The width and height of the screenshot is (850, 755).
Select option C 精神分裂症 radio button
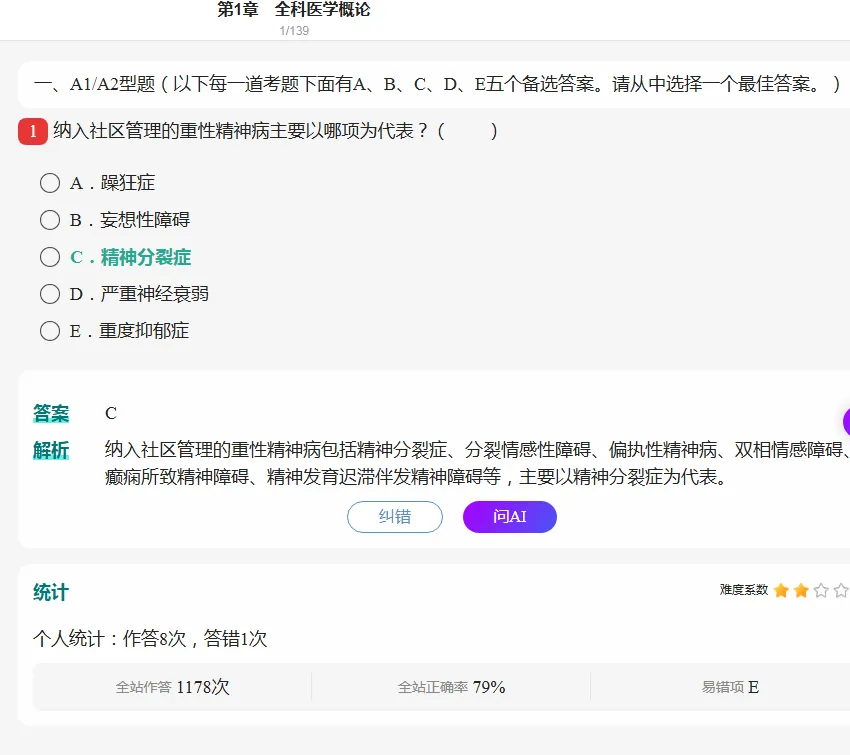click(x=50, y=257)
